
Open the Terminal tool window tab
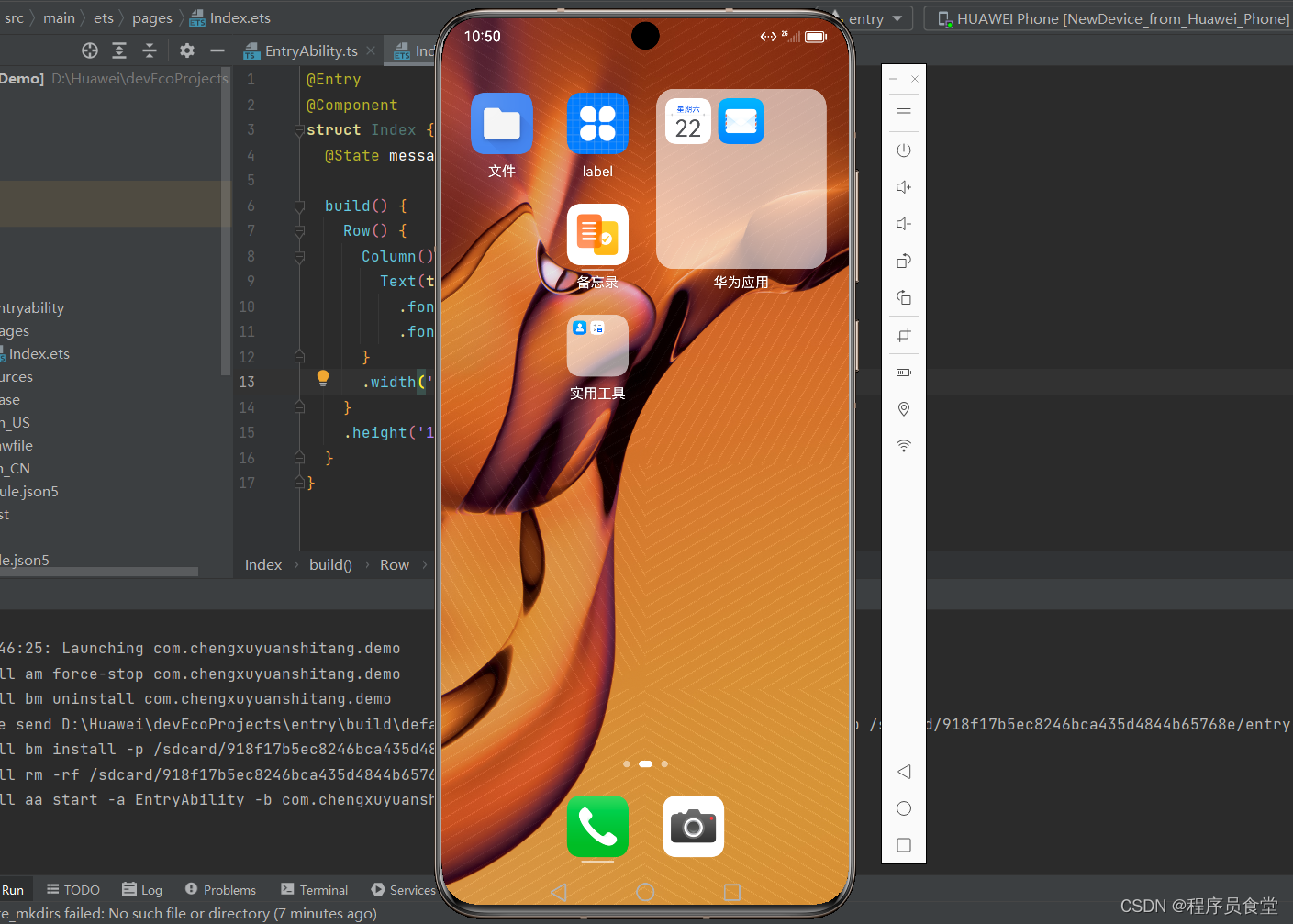pos(315,889)
